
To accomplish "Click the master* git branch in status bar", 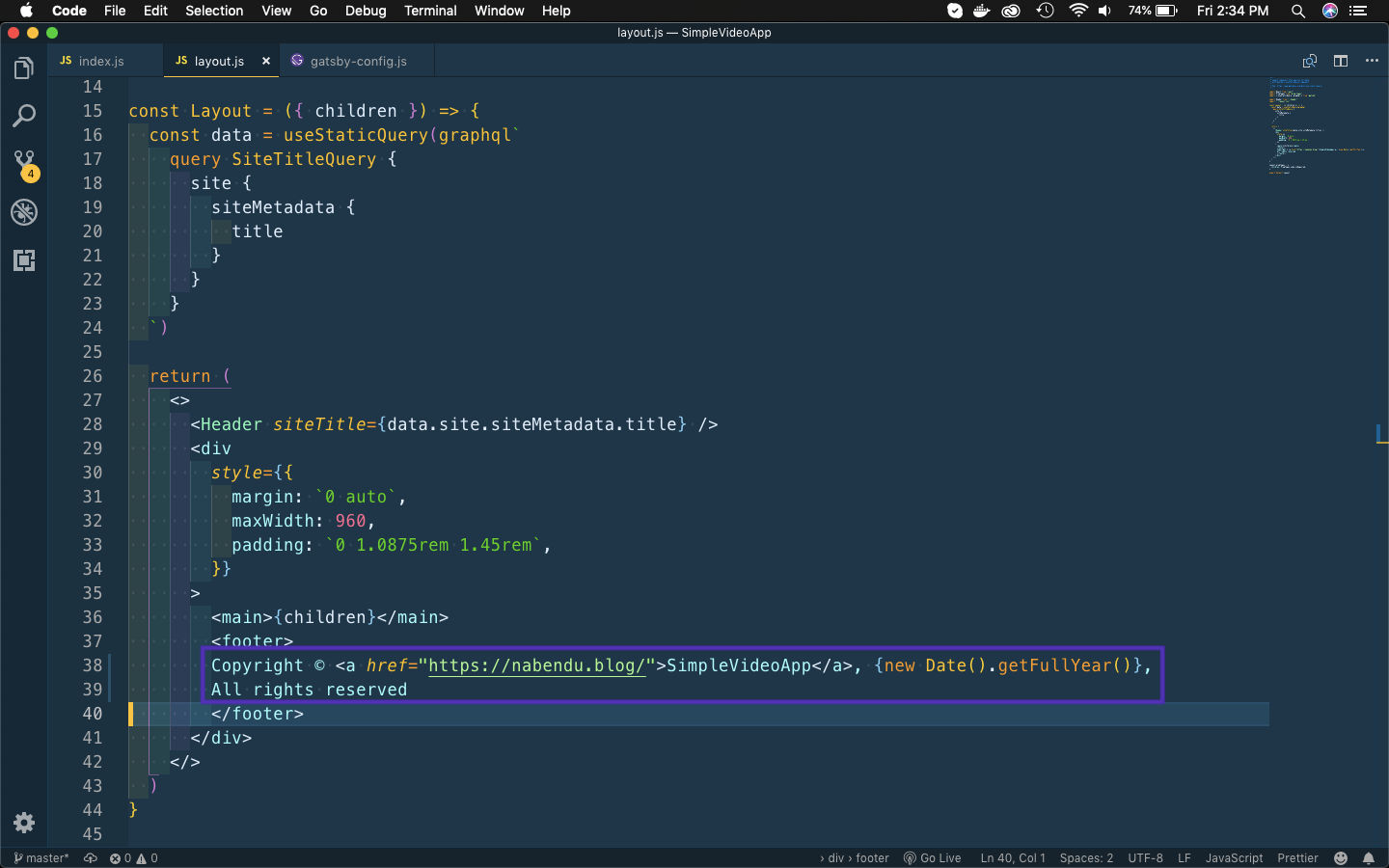I will click(41, 858).
